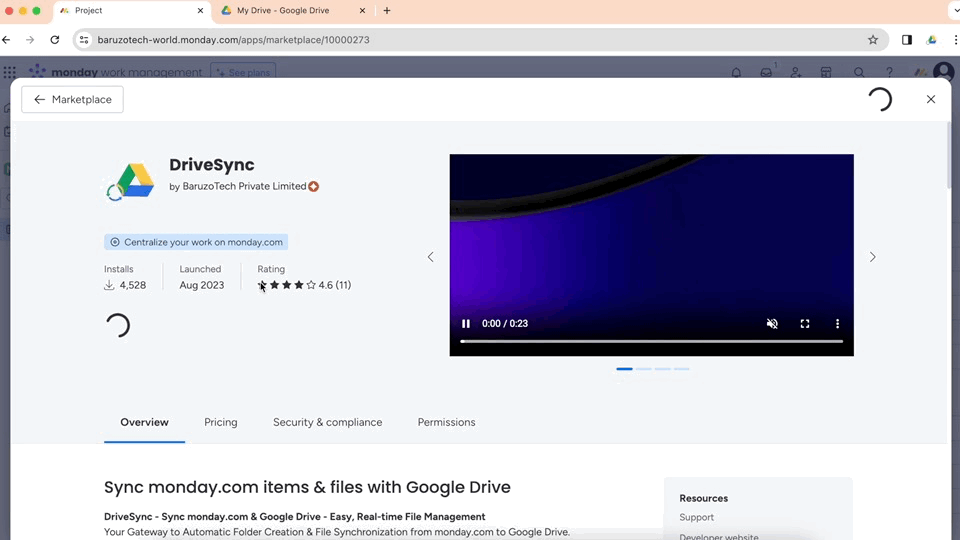Close the My Drive browser tab
Viewport: 960px width, 540px height.
[x=362, y=10]
